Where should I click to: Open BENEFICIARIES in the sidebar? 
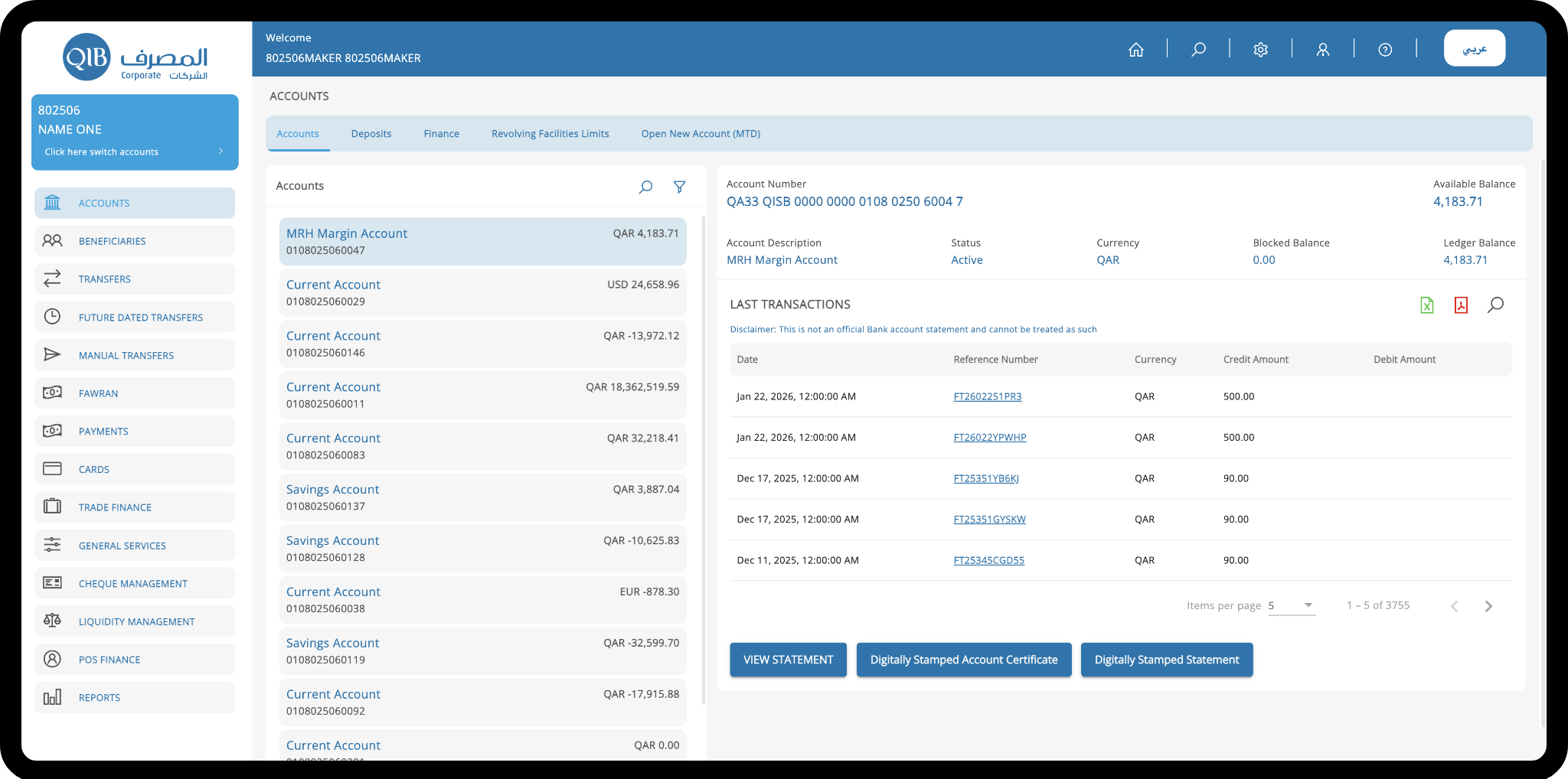135,241
